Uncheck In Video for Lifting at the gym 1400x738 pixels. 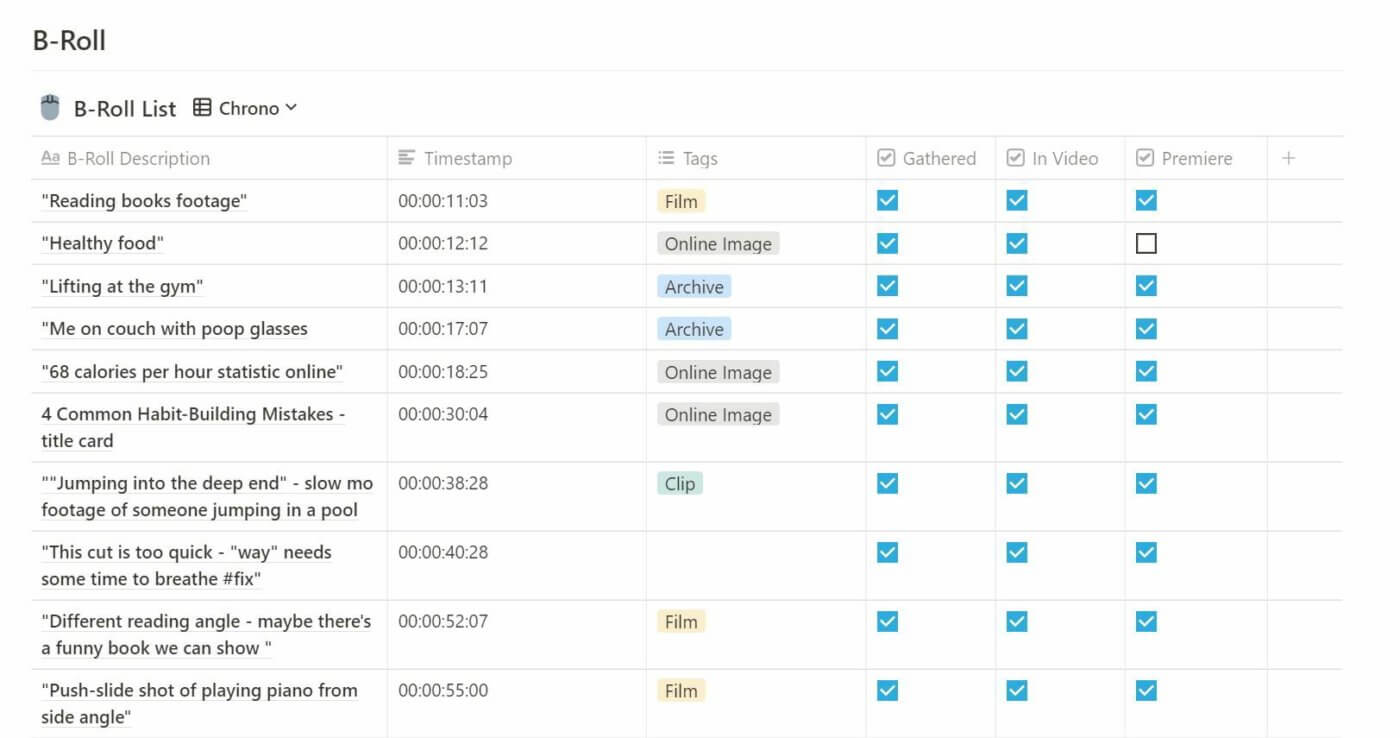click(1017, 286)
